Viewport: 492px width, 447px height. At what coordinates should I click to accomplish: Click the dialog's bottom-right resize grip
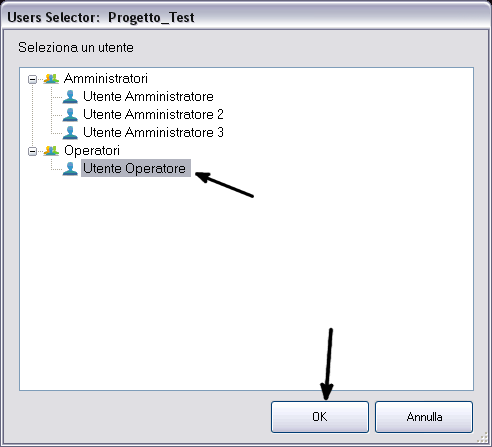click(483, 437)
